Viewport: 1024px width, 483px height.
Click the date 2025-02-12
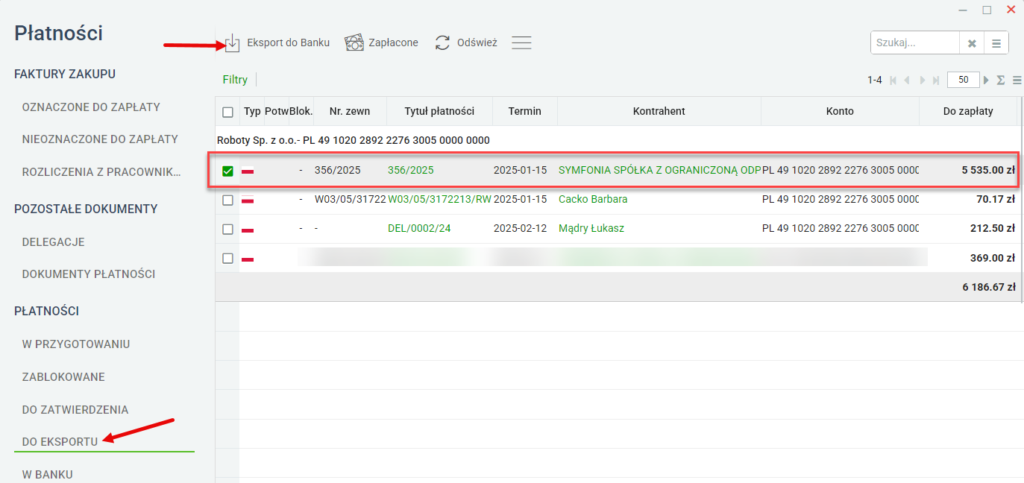520,229
